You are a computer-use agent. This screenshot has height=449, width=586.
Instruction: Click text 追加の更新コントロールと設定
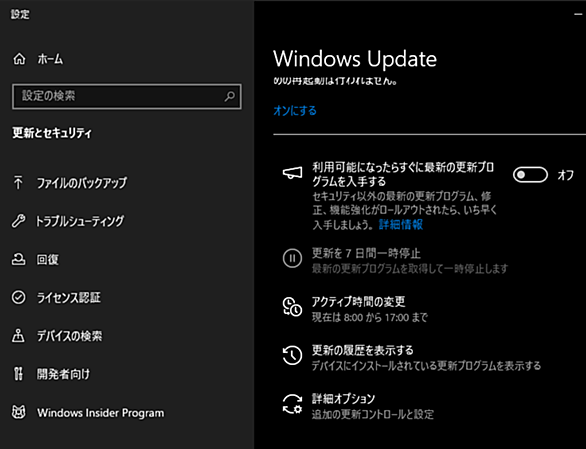[x=373, y=414]
